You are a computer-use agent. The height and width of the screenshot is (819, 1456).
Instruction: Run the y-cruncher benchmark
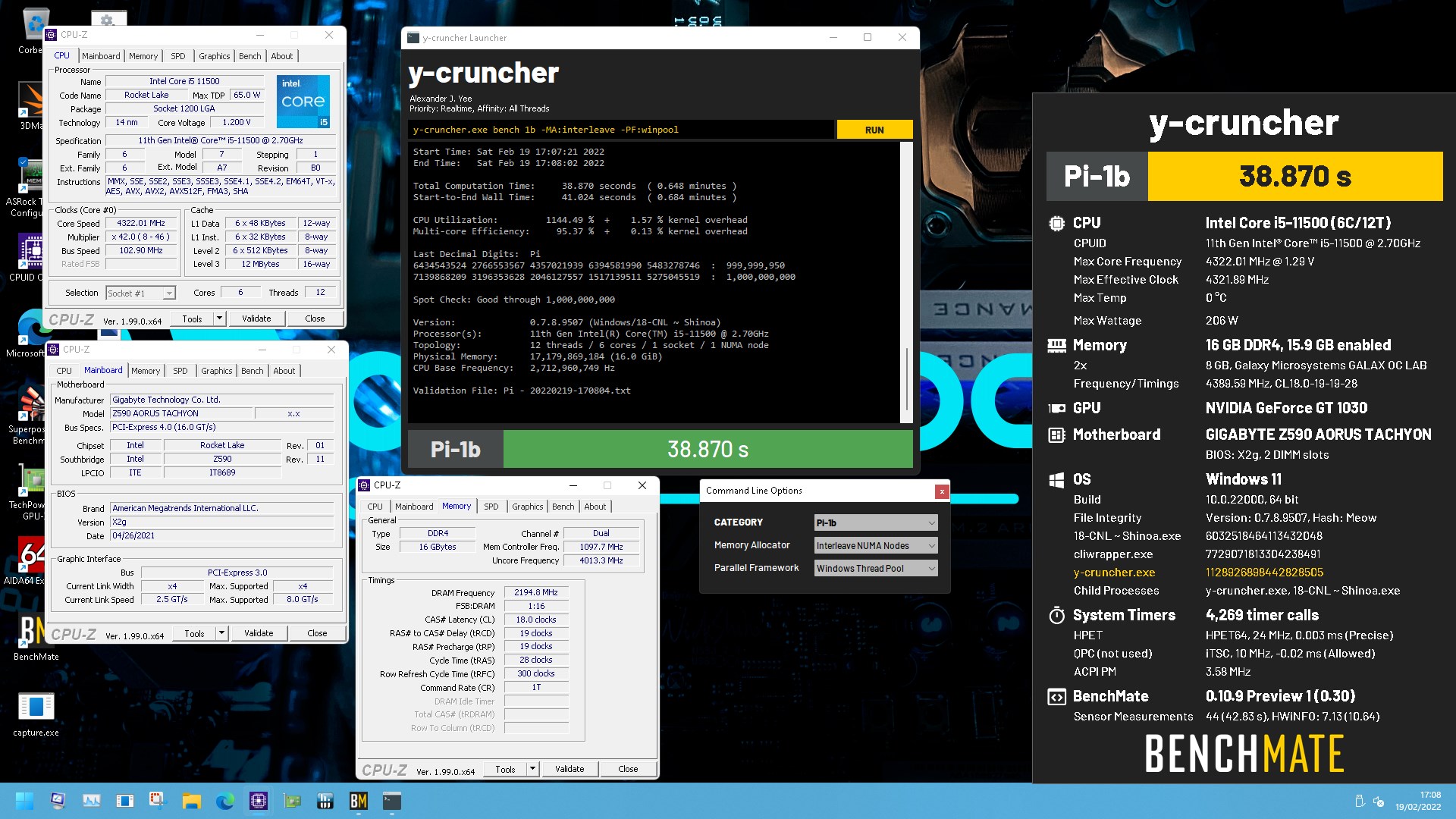click(x=874, y=130)
